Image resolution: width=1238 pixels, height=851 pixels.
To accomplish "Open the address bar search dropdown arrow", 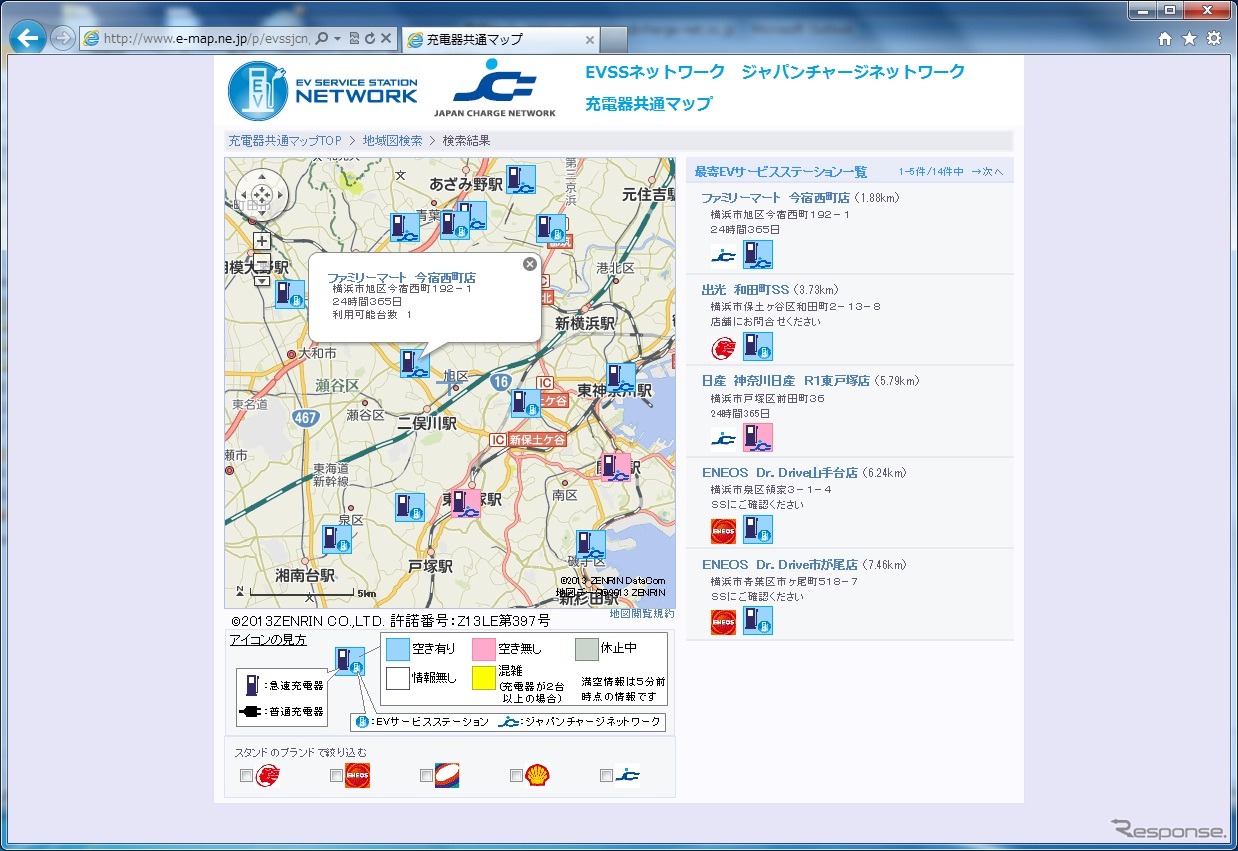I will [338, 39].
